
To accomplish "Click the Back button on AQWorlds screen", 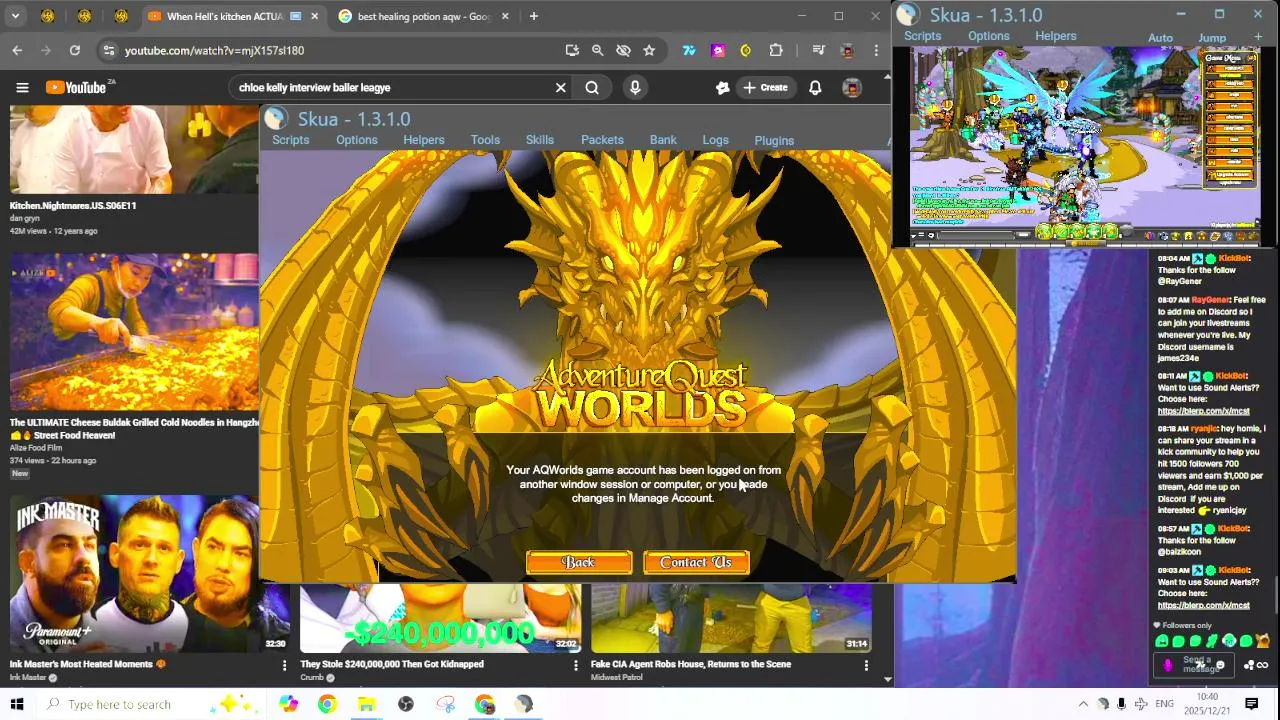I will 579,563.
